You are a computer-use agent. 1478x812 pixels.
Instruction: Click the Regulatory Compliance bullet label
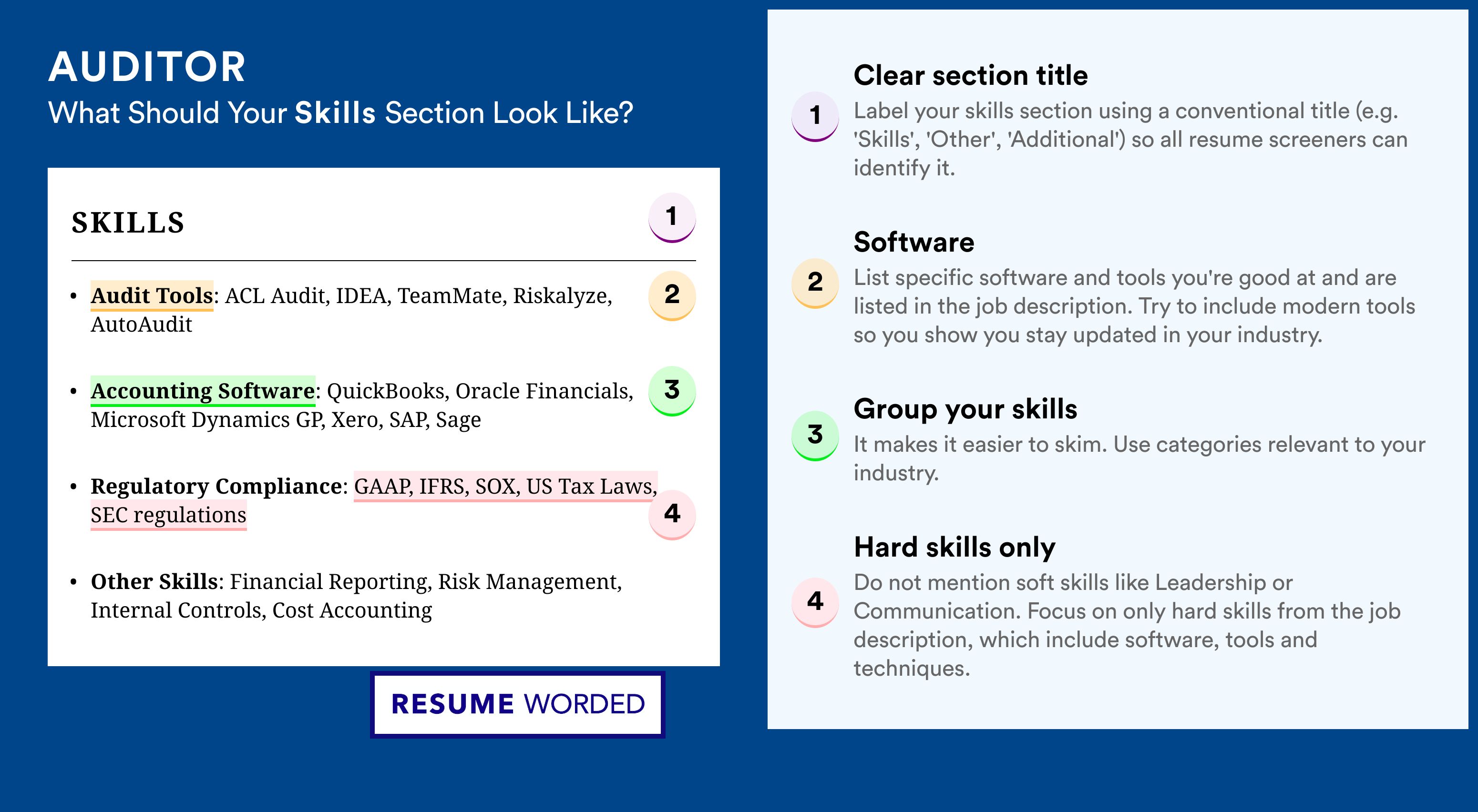216,486
